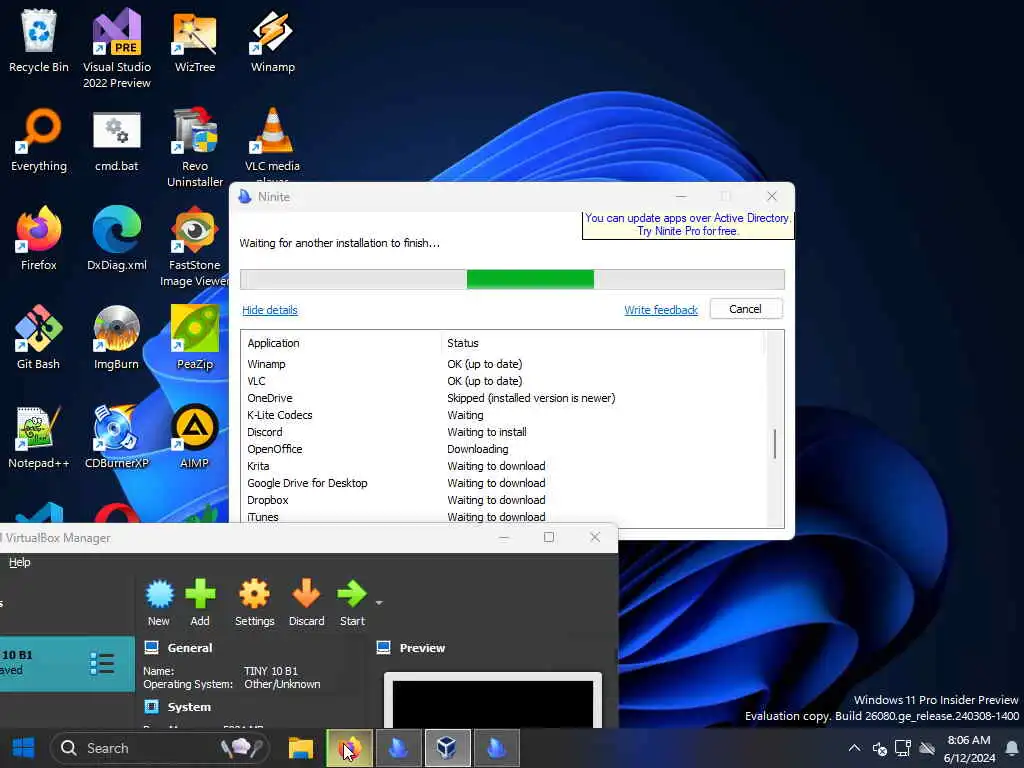Viewport: 1024px width, 768px height.
Task: Select the Firefox desktop shortcut
Action: tap(39, 239)
